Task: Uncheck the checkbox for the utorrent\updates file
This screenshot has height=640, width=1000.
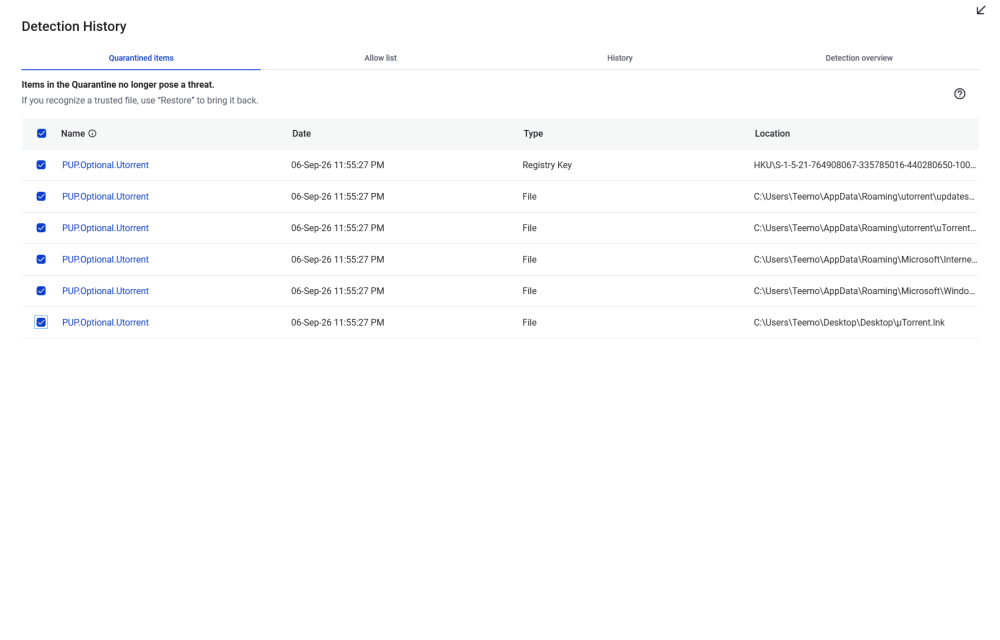Action: click(41, 196)
